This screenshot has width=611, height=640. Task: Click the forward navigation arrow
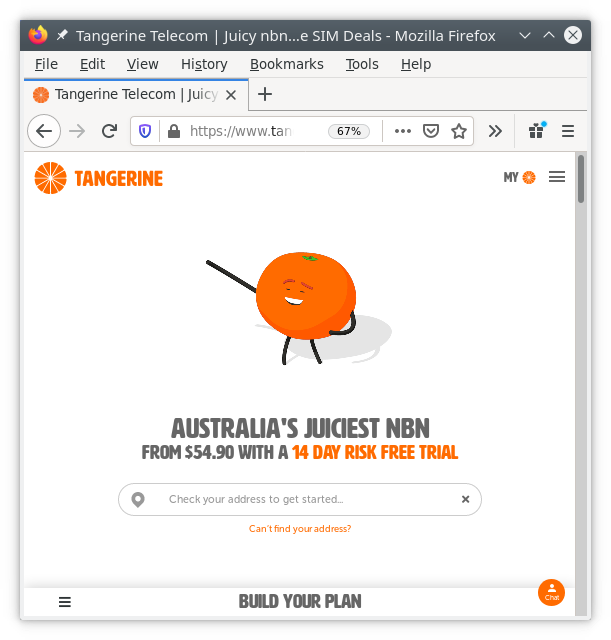(x=77, y=131)
